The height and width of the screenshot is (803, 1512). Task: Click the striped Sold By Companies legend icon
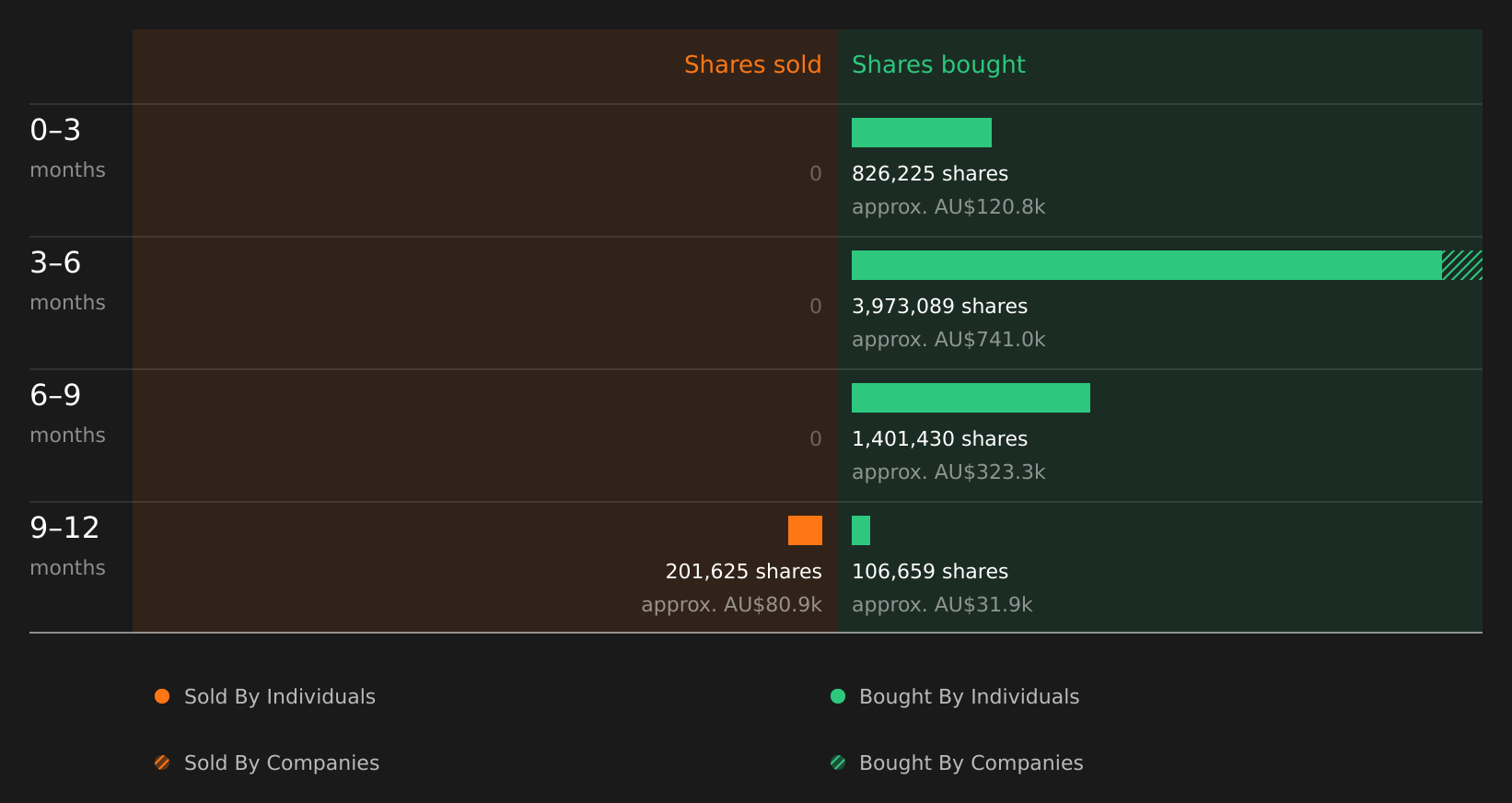pyautogui.click(x=162, y=762)
